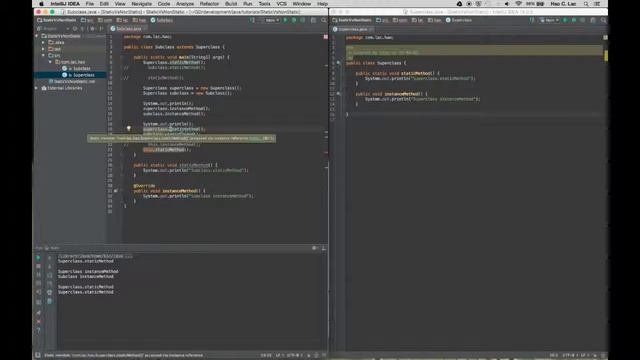Screen dimensions: 640x360
Task: Hide the Run panel with the hide icon
Action: click(x=323, y=248)
